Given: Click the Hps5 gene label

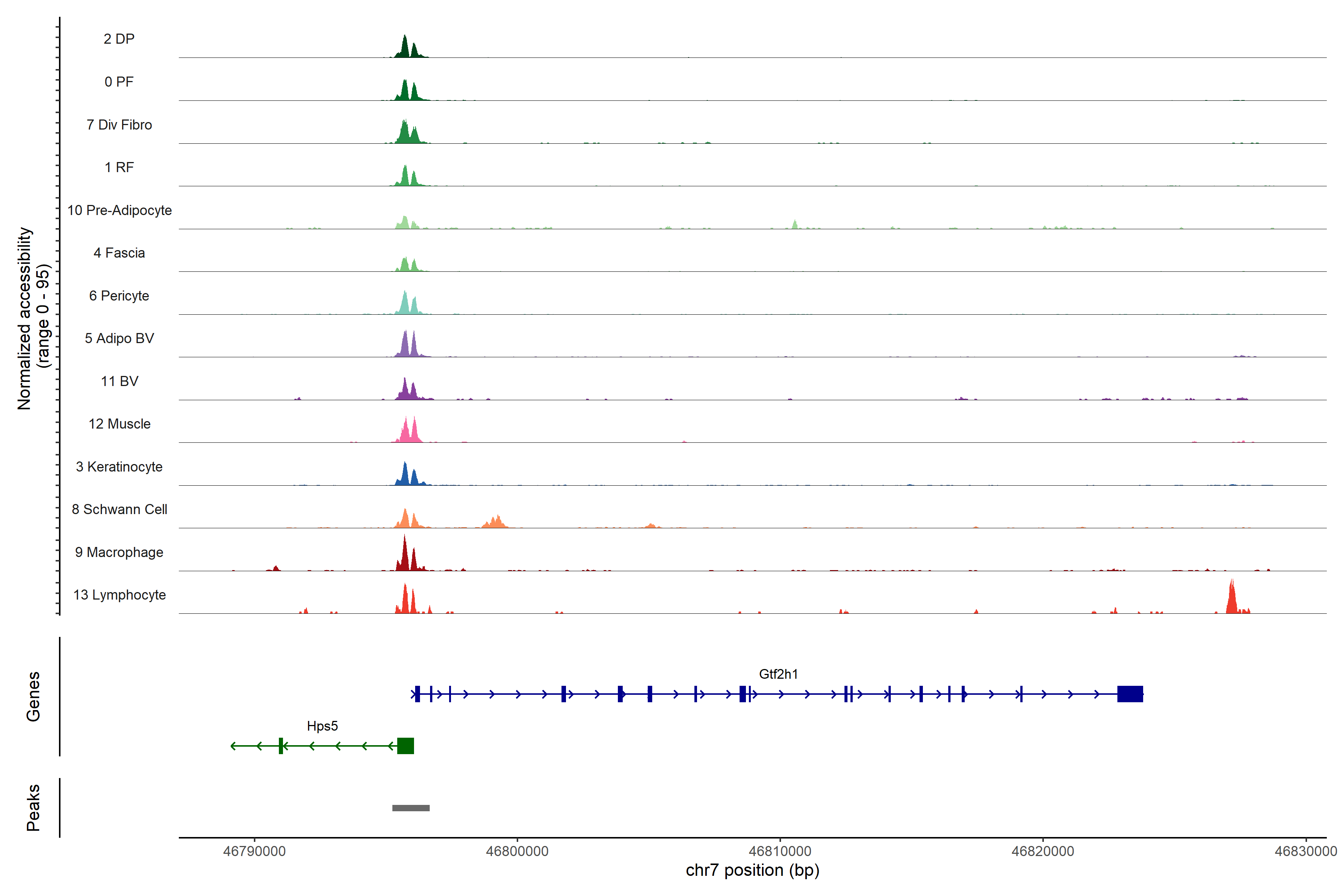Looking at the screenshot, I should pyautogui.click(x=322, y=726).
